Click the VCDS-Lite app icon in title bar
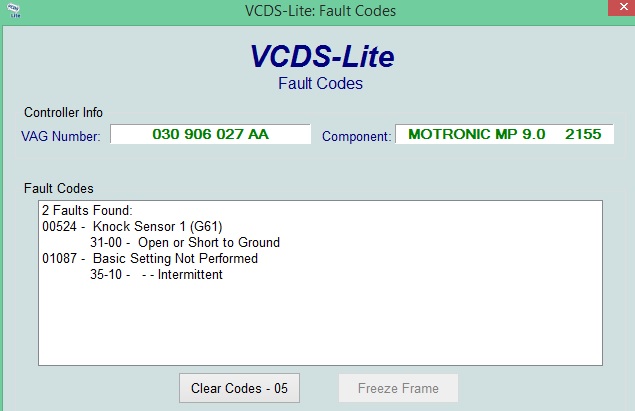The image size is (635, 411). point(12,11)
